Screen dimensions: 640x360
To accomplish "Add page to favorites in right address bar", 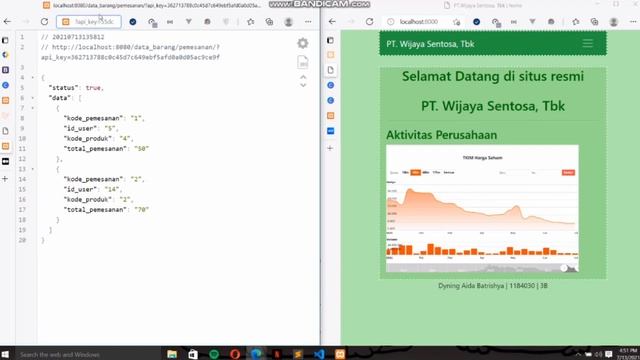I will pos(457,22).
